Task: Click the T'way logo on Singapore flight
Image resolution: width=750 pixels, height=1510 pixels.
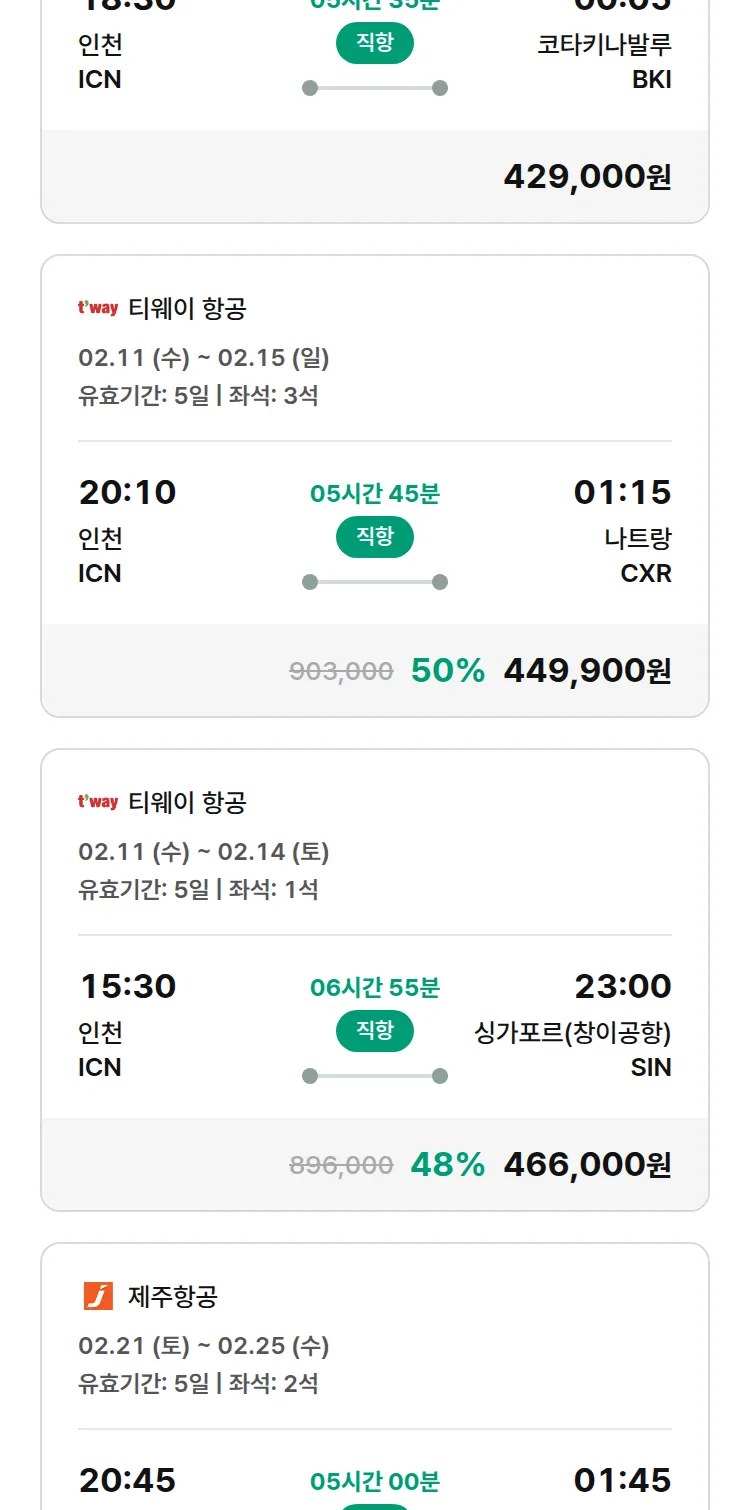Action: tap(98, 802)
